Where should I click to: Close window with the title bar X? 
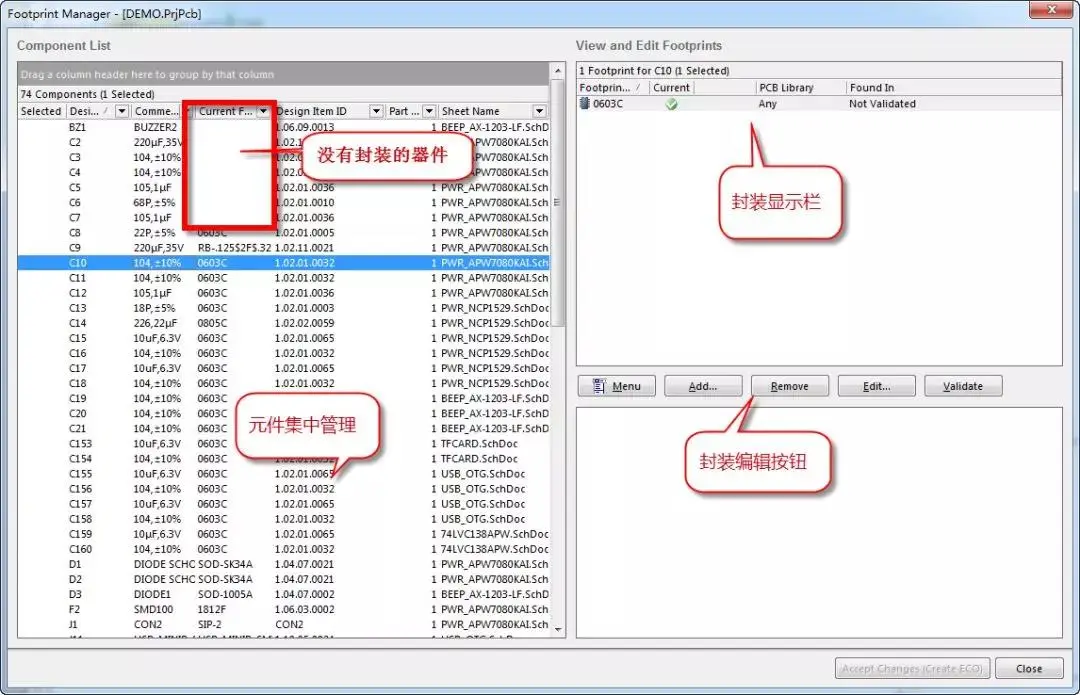pyautogui.click(x=1052, y=10)
